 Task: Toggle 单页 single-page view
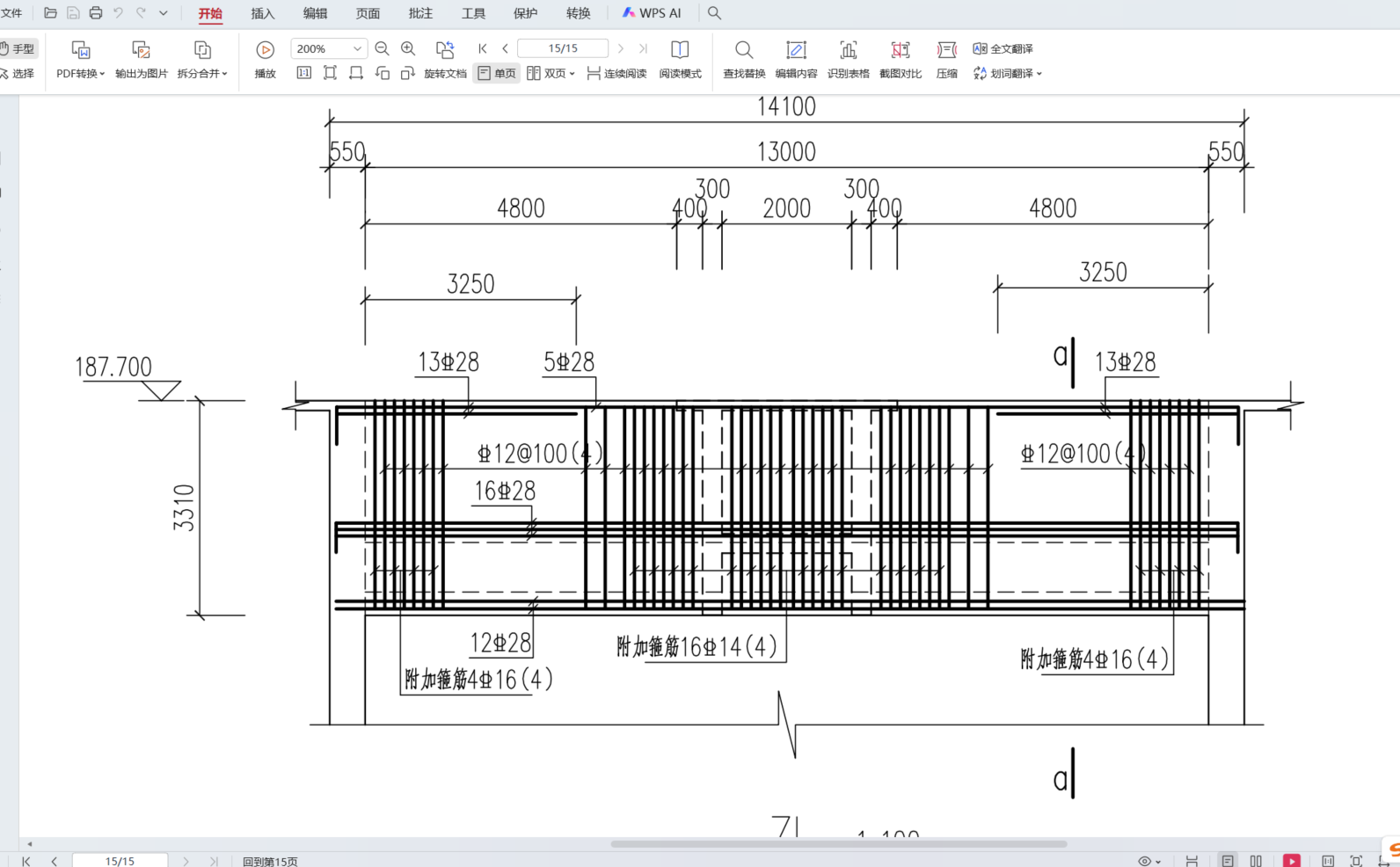point(497,73)
